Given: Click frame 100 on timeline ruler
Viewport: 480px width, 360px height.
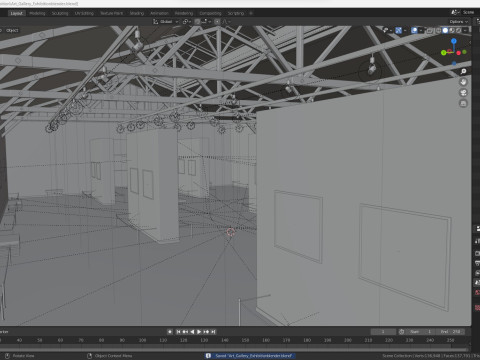Looking at the screenshot, I should click(x=143, y=340).
